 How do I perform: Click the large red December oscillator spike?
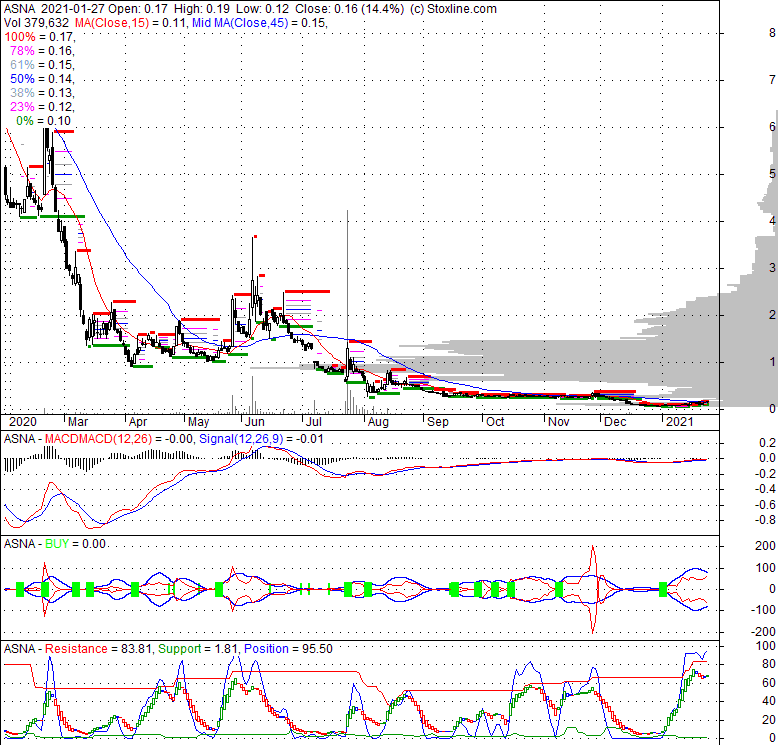point(592,589)
